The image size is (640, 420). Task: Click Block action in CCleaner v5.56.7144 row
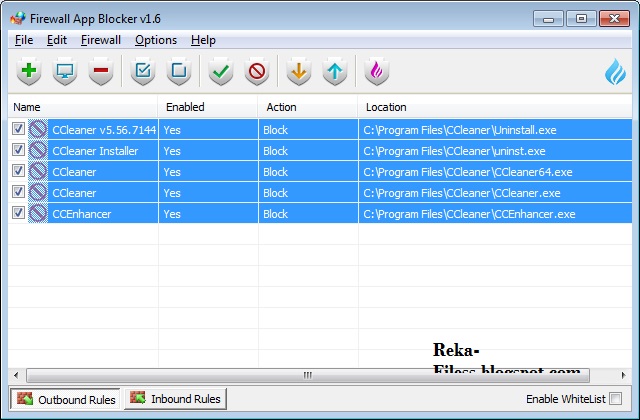276,130
